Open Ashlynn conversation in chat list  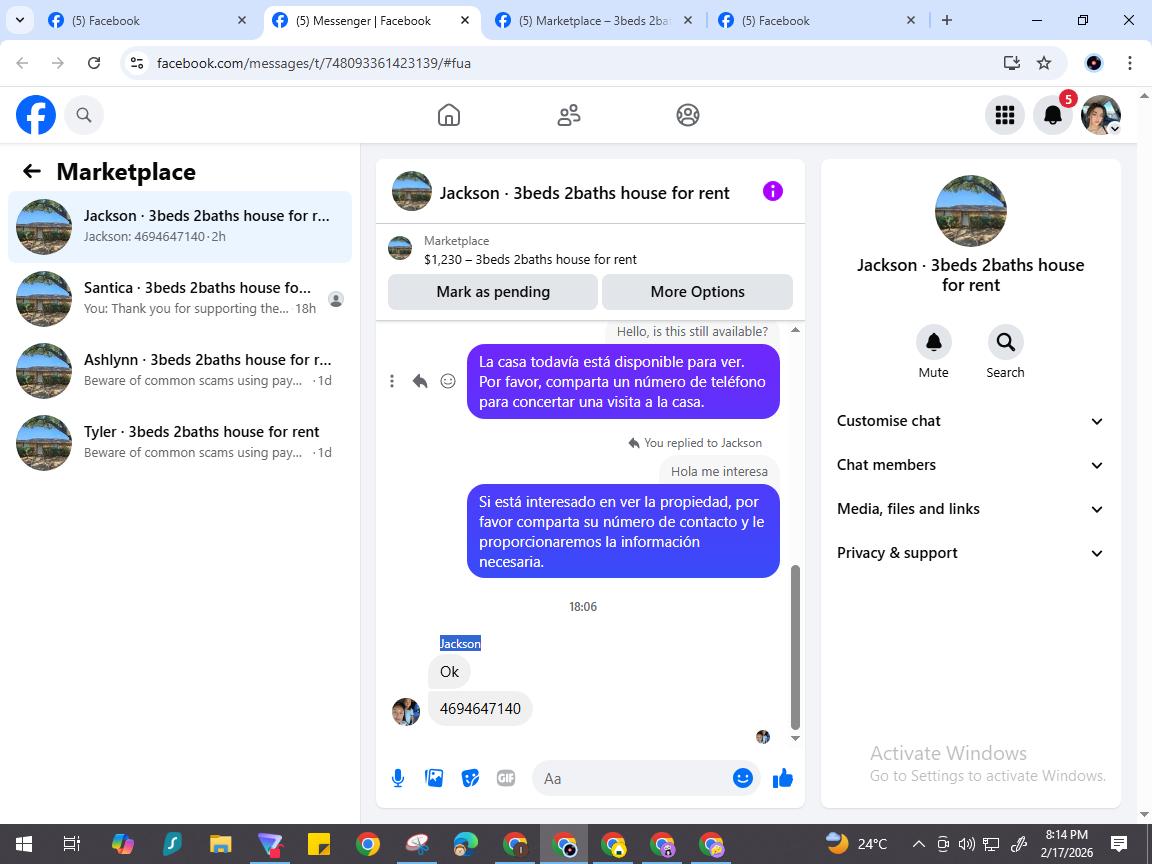click(x=180, y=370)
